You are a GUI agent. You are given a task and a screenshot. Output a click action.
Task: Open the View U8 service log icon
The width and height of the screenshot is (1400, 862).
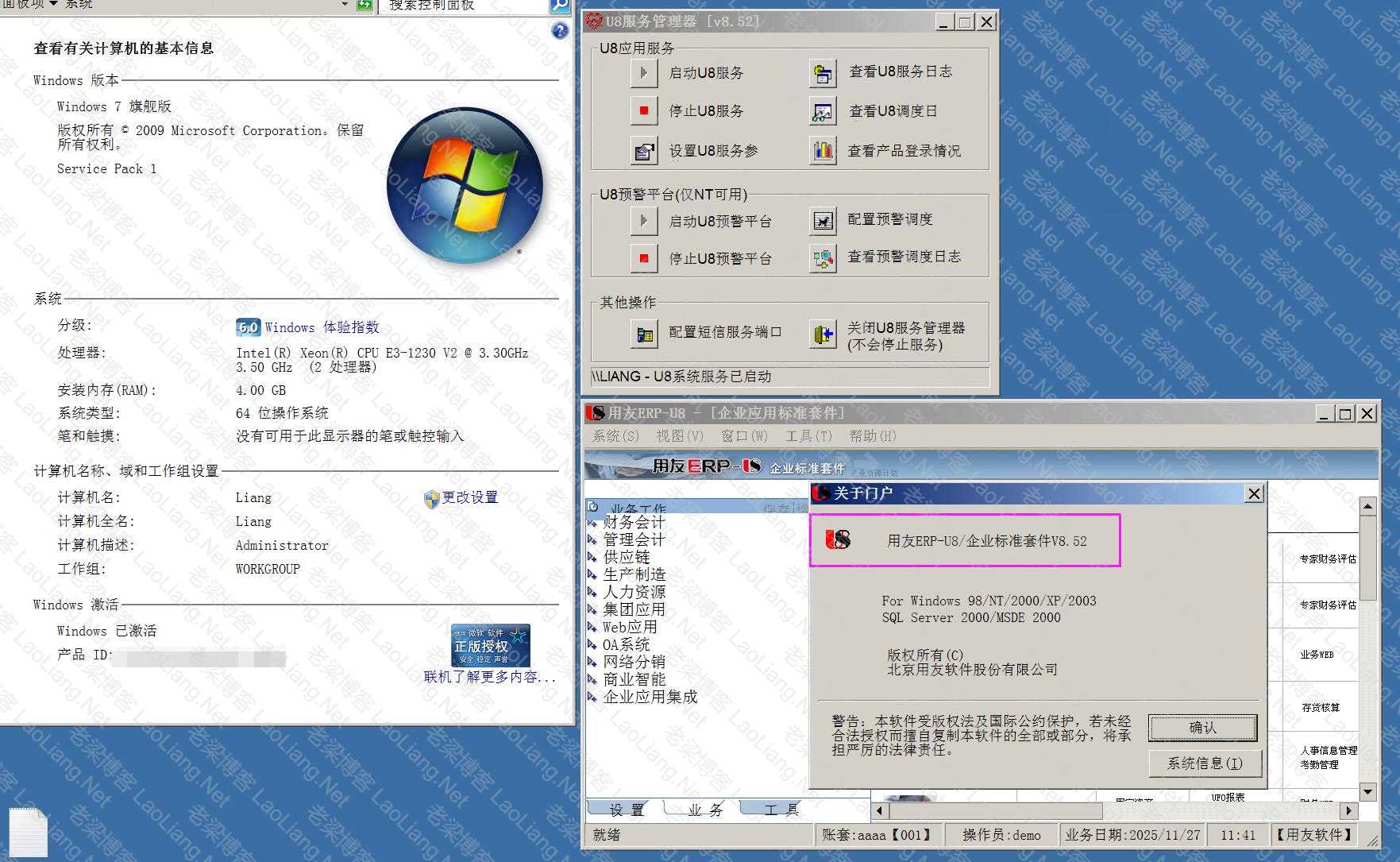[x=823, y=73]
